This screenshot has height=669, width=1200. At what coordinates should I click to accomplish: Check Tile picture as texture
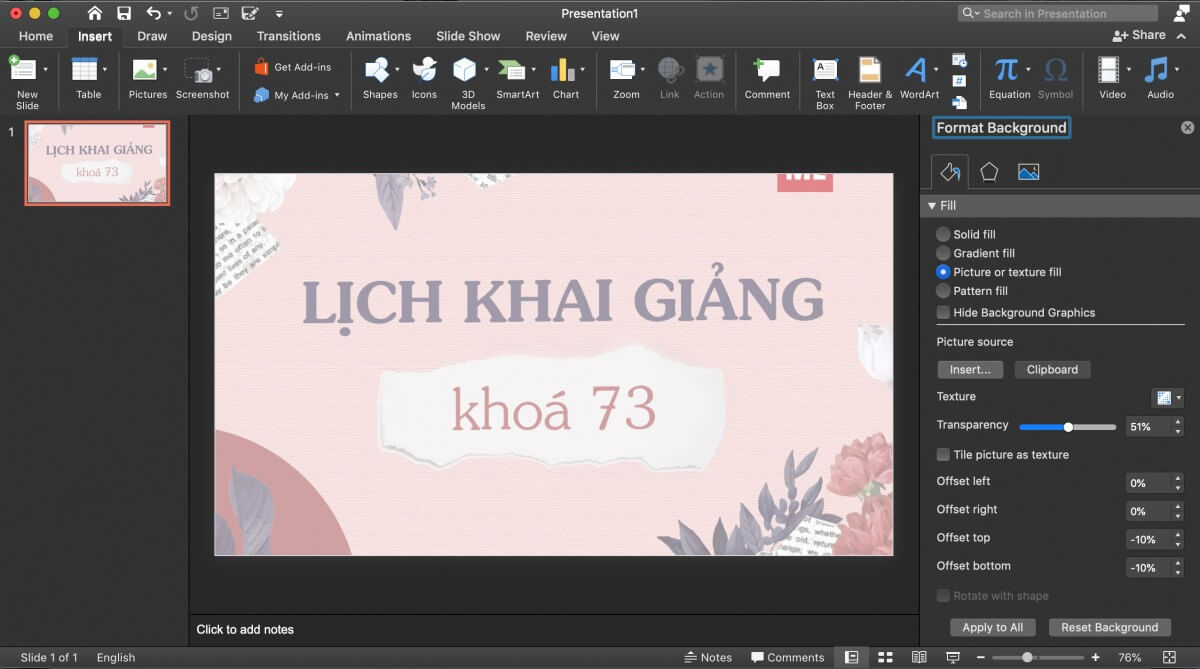[x=943, y=455]
